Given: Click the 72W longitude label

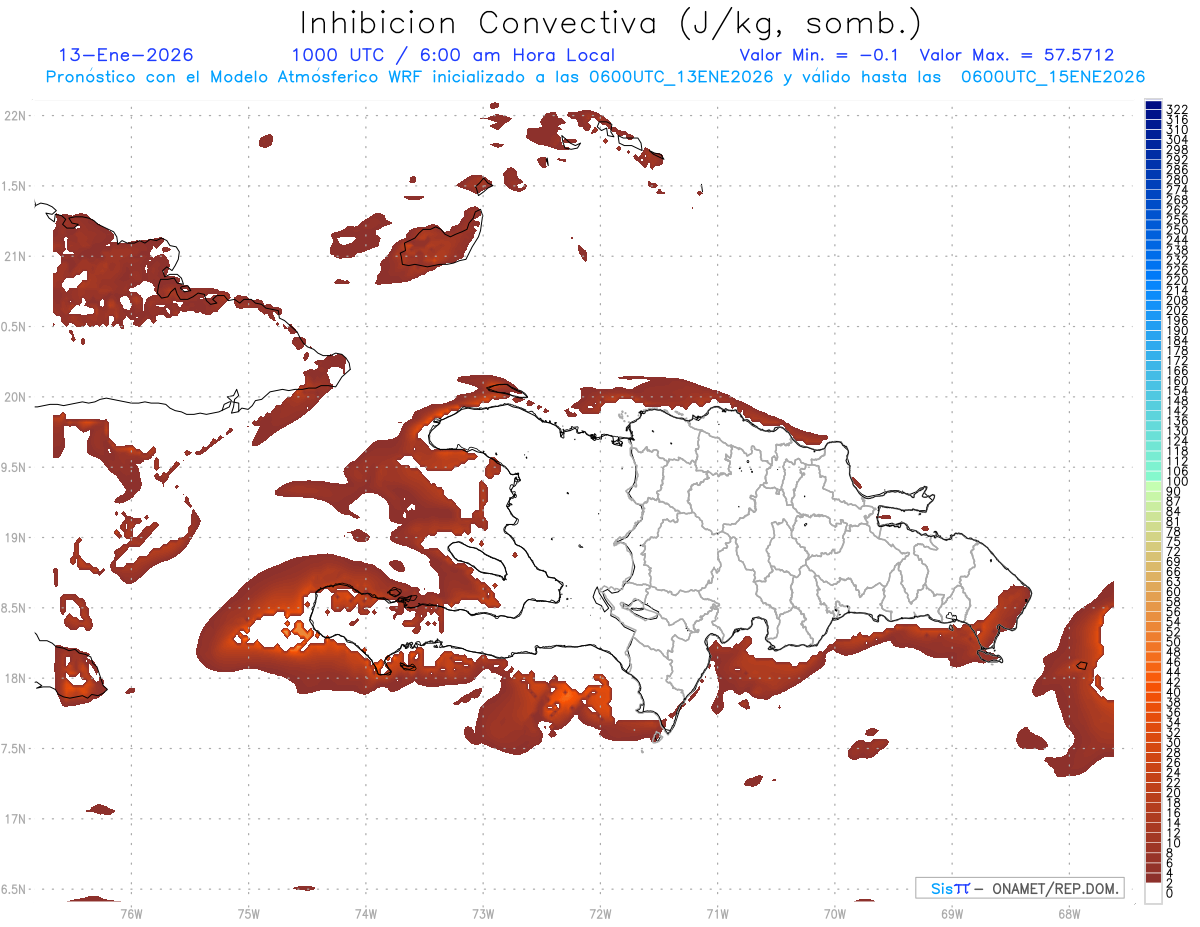Looking at the screenshot, I should click(x=600, y=913).
